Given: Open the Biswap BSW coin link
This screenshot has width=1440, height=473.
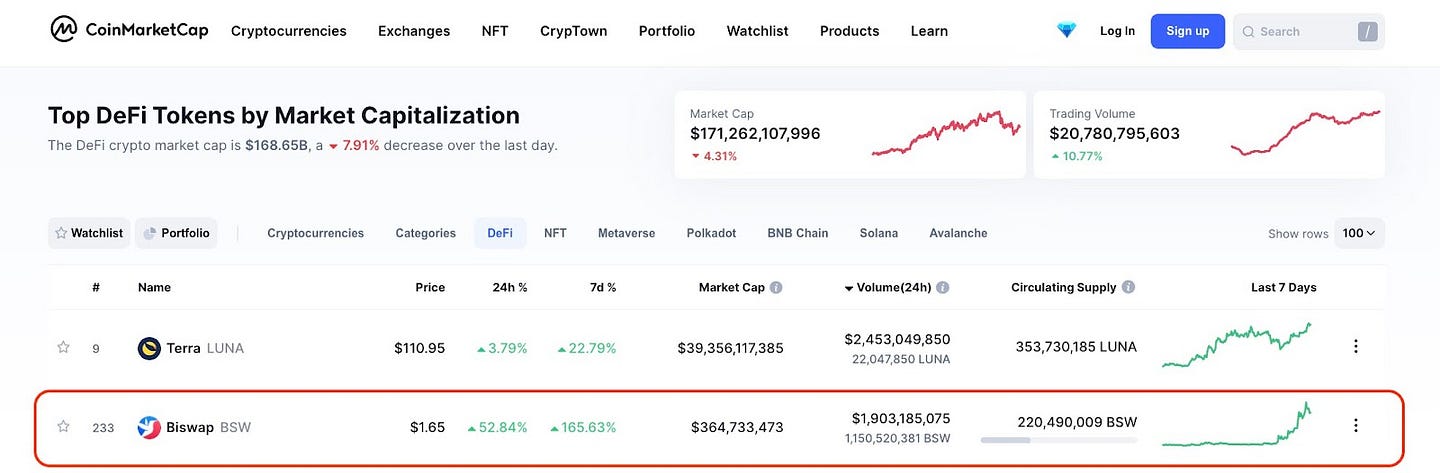Looking at the screenshot, I should coord(208,427).
